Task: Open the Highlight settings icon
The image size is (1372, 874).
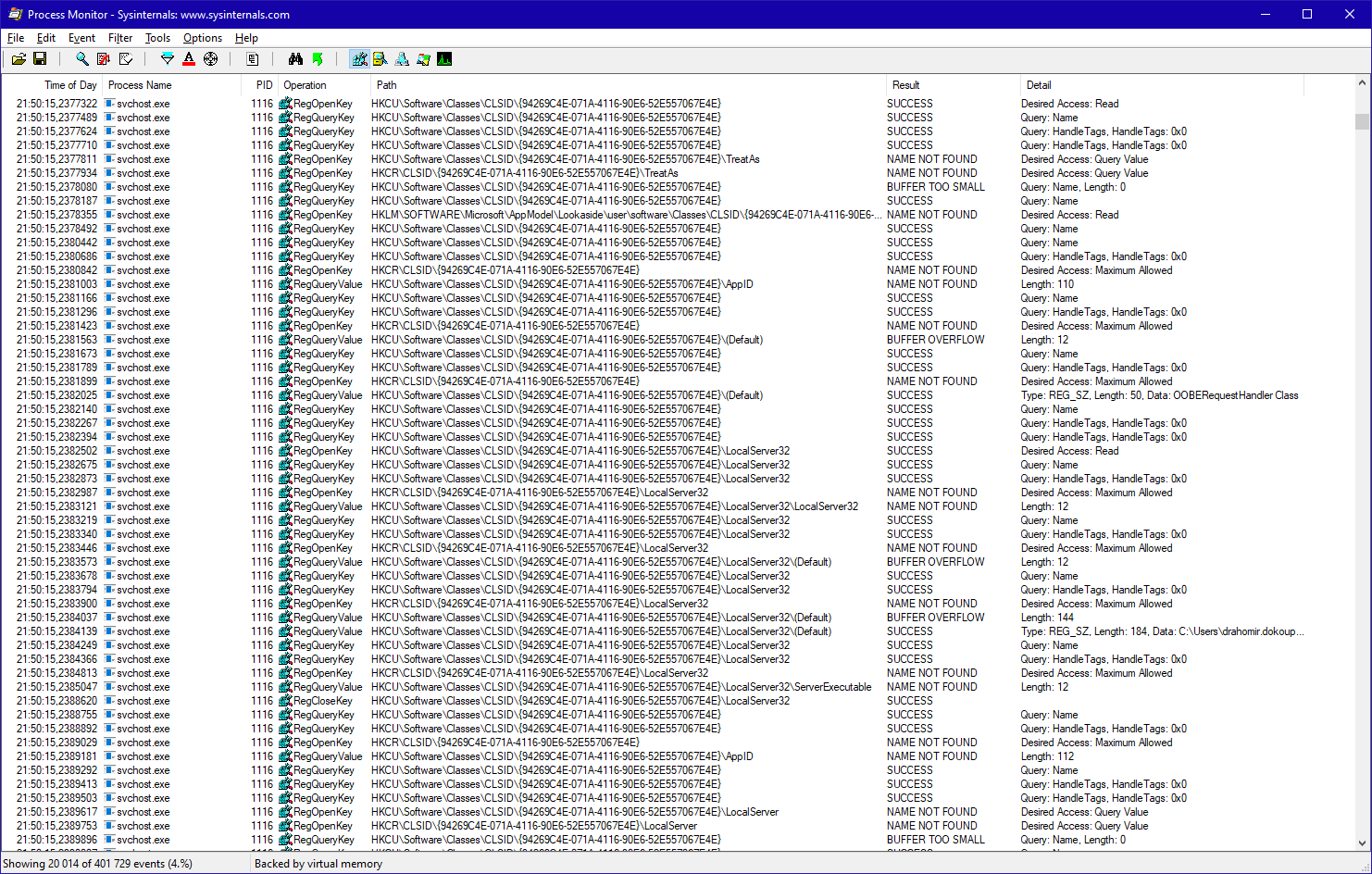Action: (189, 59)
